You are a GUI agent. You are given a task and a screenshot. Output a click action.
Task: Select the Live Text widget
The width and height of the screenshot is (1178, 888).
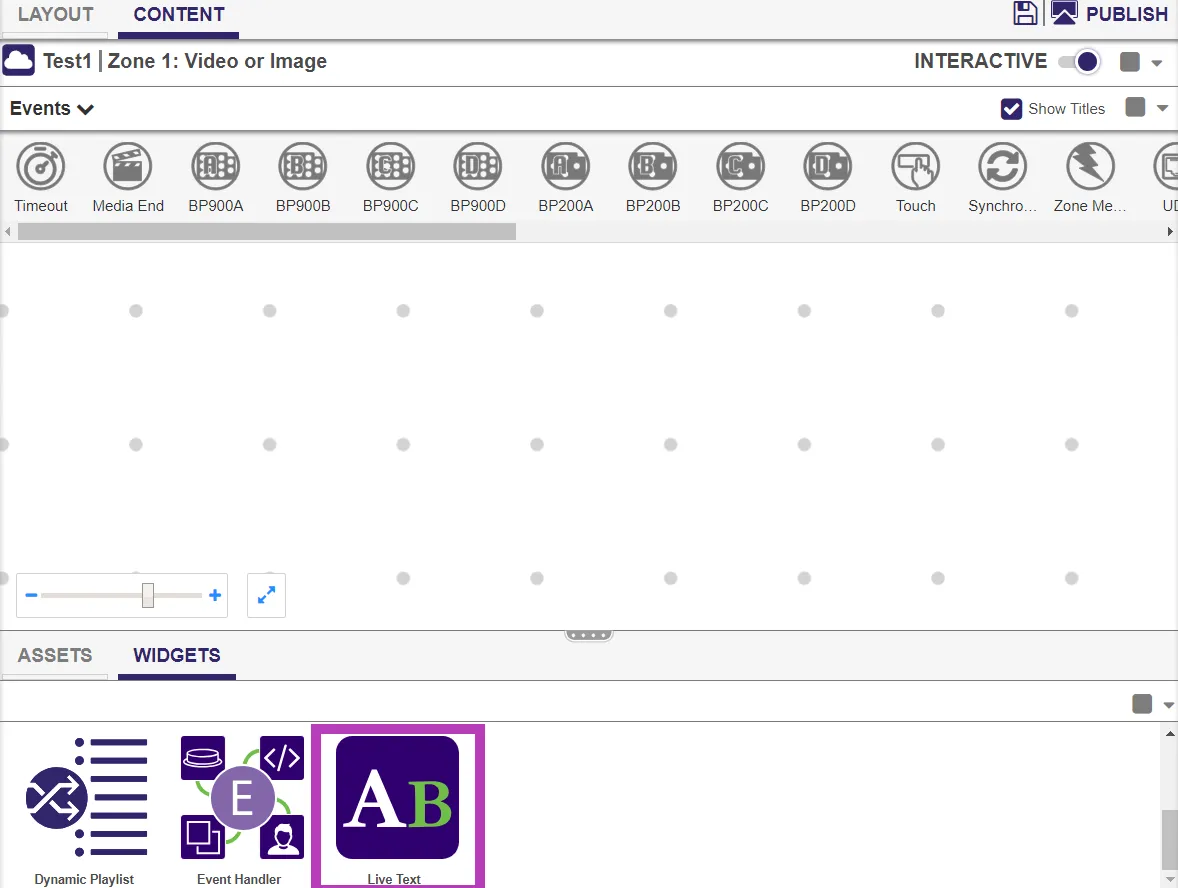(397, 798)
